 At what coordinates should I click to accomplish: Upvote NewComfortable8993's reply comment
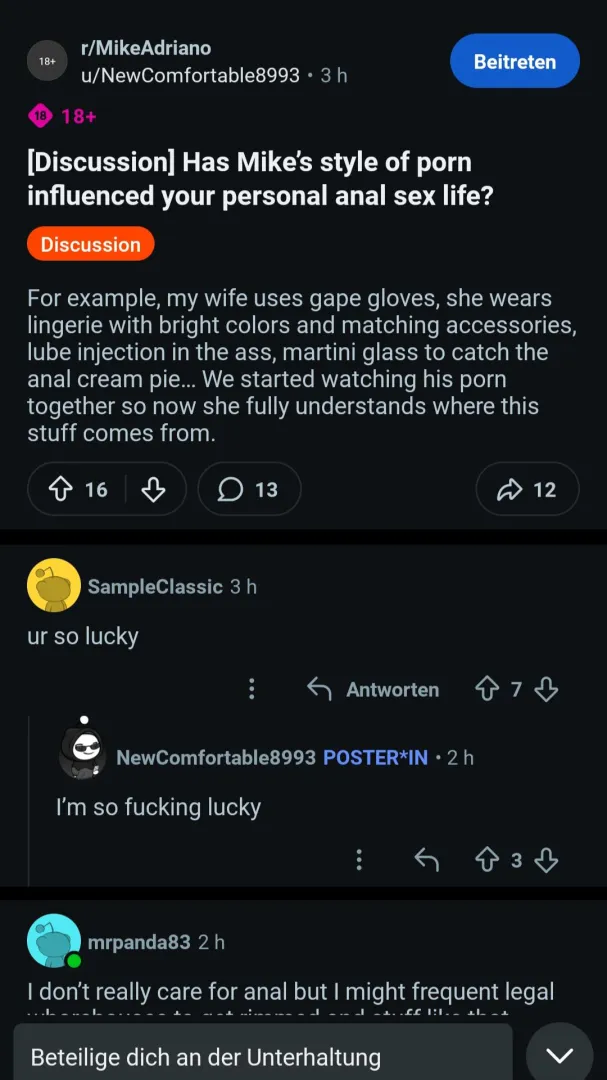487,860
